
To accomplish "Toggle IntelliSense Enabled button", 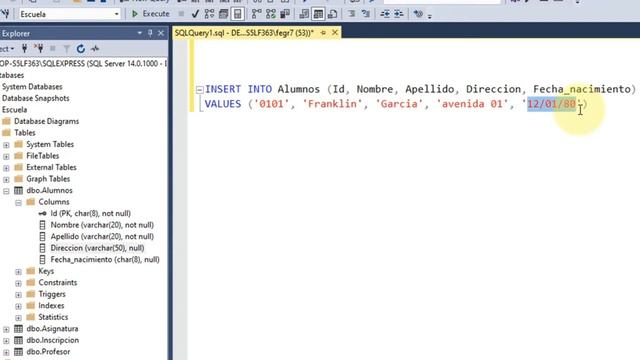I will (237, 14).
